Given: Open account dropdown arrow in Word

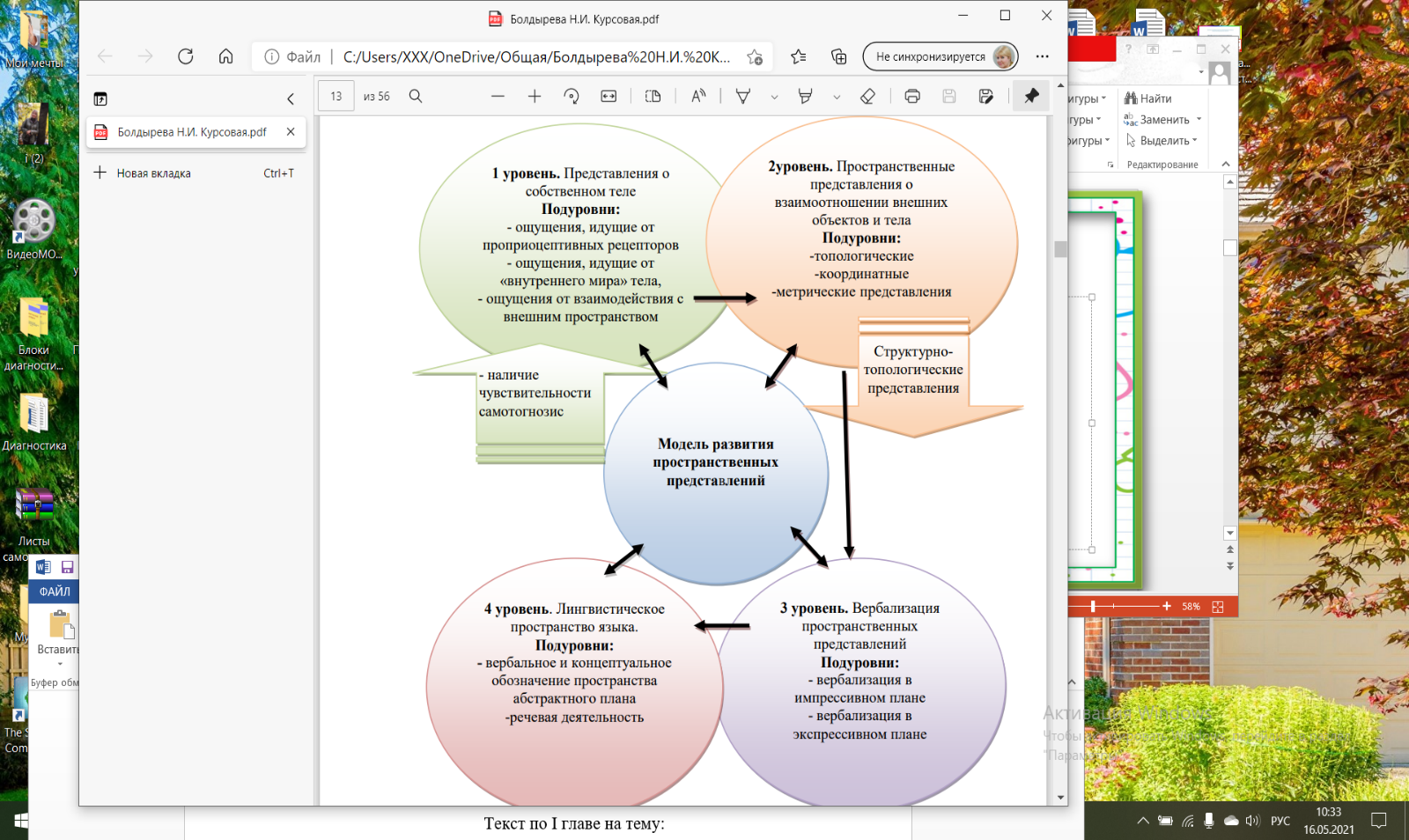Looking at the screenshot, I should [x=1201, y=73].
